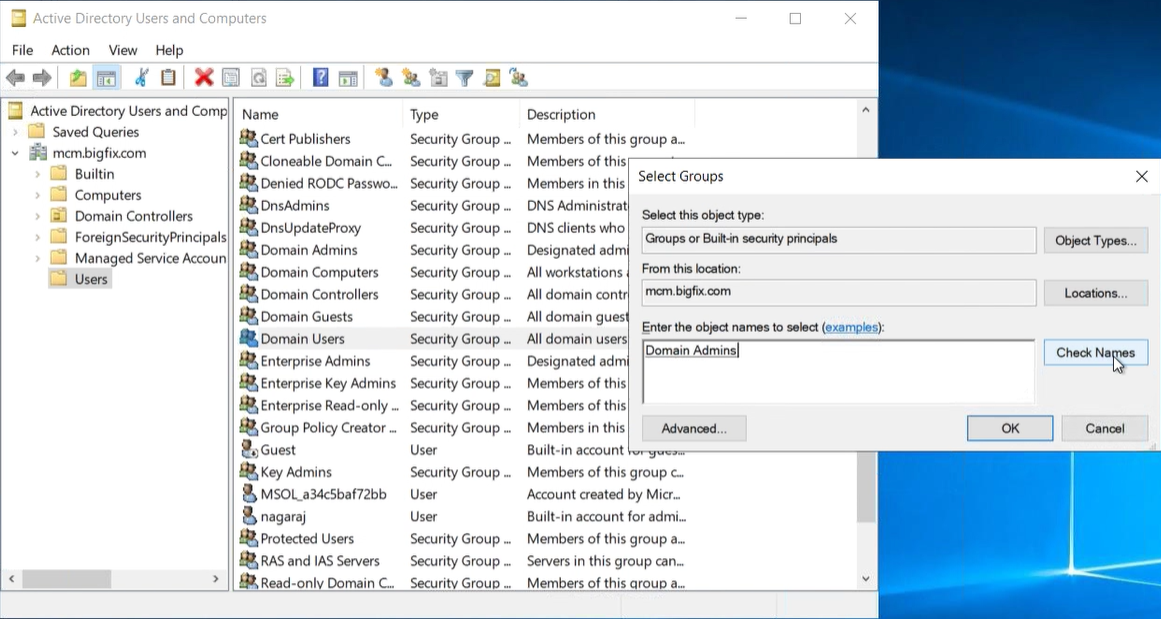Click the Paste clipboard toolbar icon

tap(168, 78)
